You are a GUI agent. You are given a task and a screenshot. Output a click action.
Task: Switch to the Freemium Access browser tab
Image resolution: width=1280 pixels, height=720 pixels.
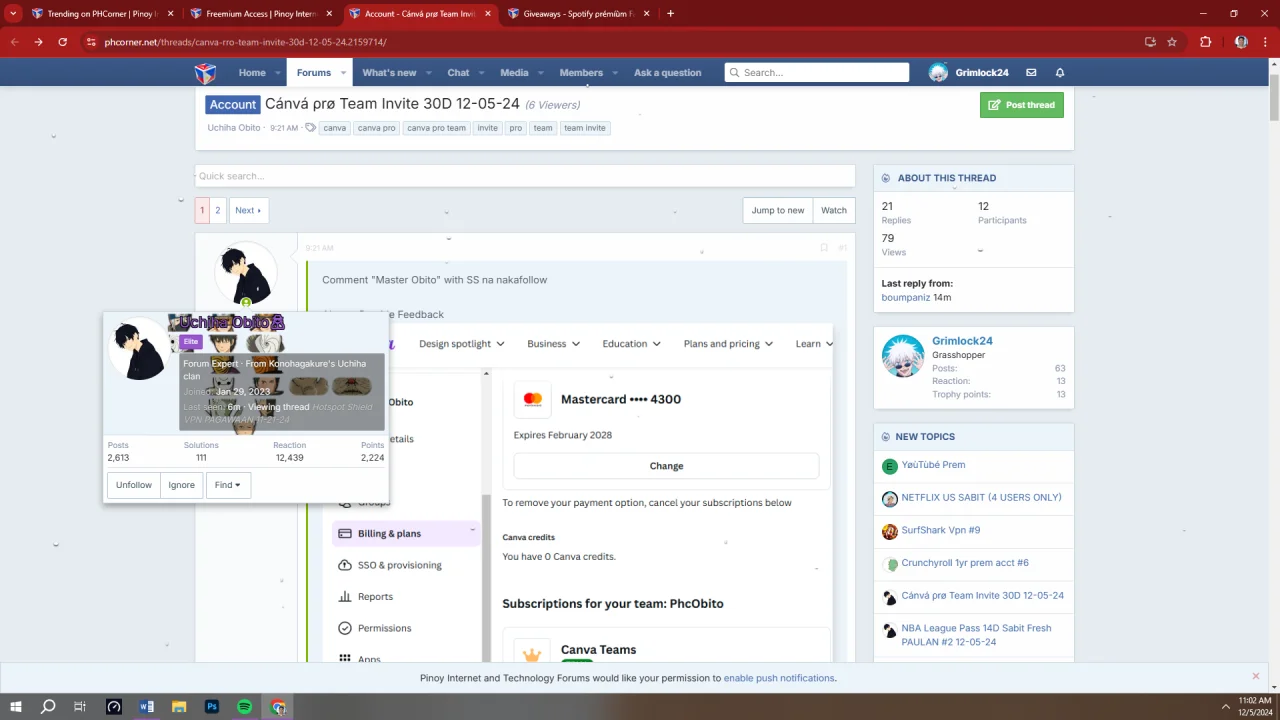tap(260, 14)
